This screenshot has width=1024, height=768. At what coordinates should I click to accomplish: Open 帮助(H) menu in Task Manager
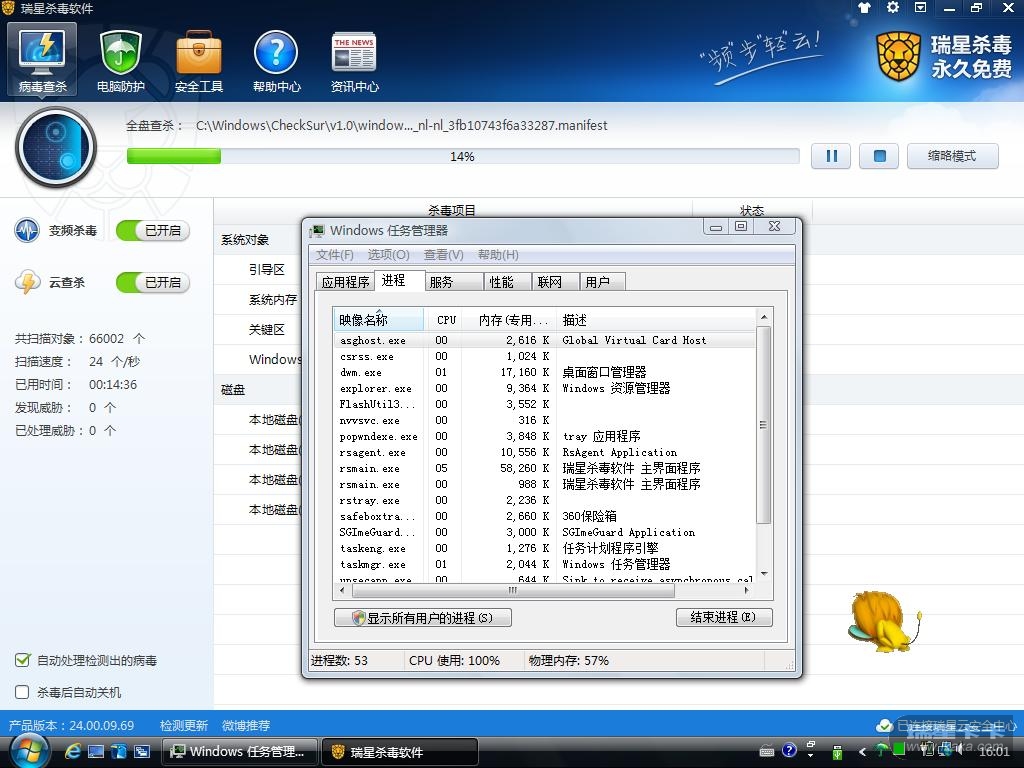[x=498, y=255]
